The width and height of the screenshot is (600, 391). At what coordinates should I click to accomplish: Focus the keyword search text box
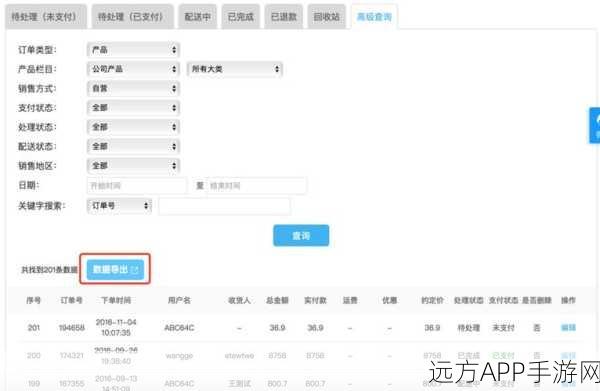[x=225, y=206]
